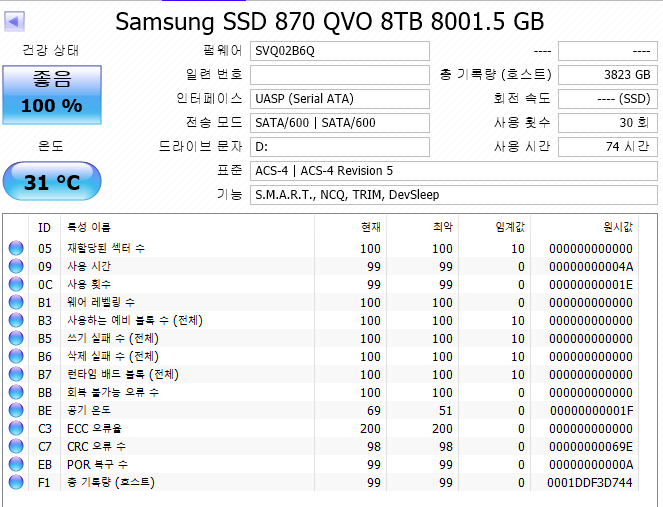
Task: Open health status button showing 좋음 100 %
Action: 52,95
